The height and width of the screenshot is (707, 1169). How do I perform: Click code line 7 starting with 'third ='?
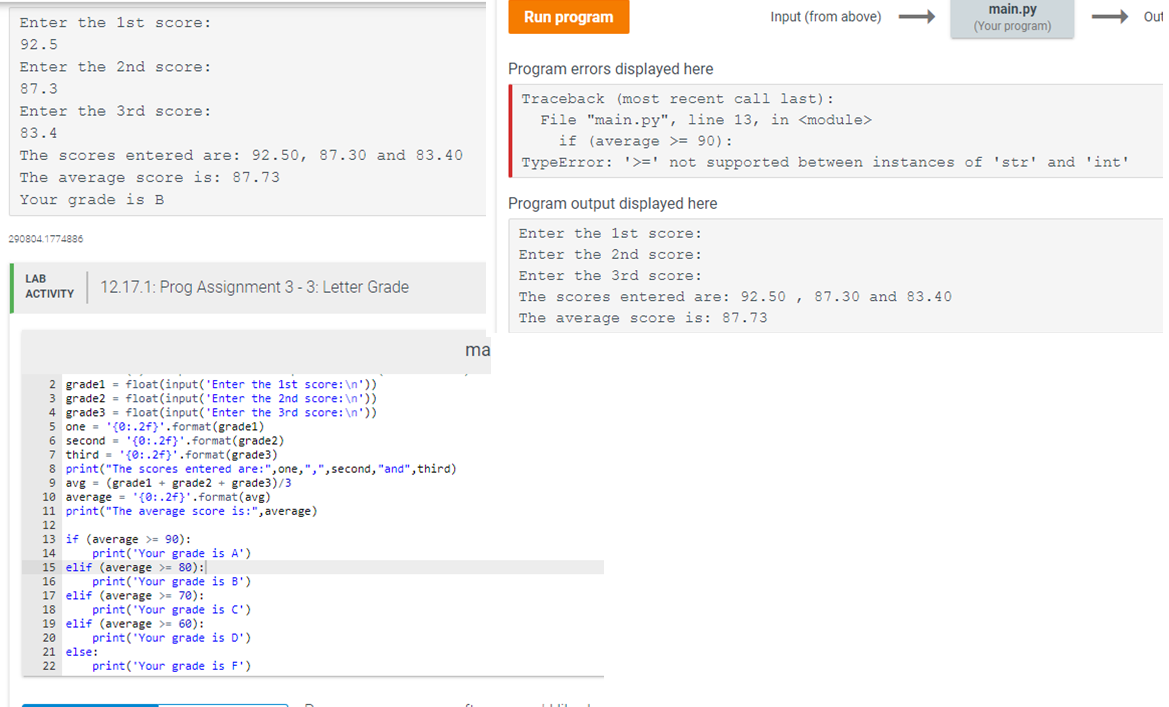[171, 455]
